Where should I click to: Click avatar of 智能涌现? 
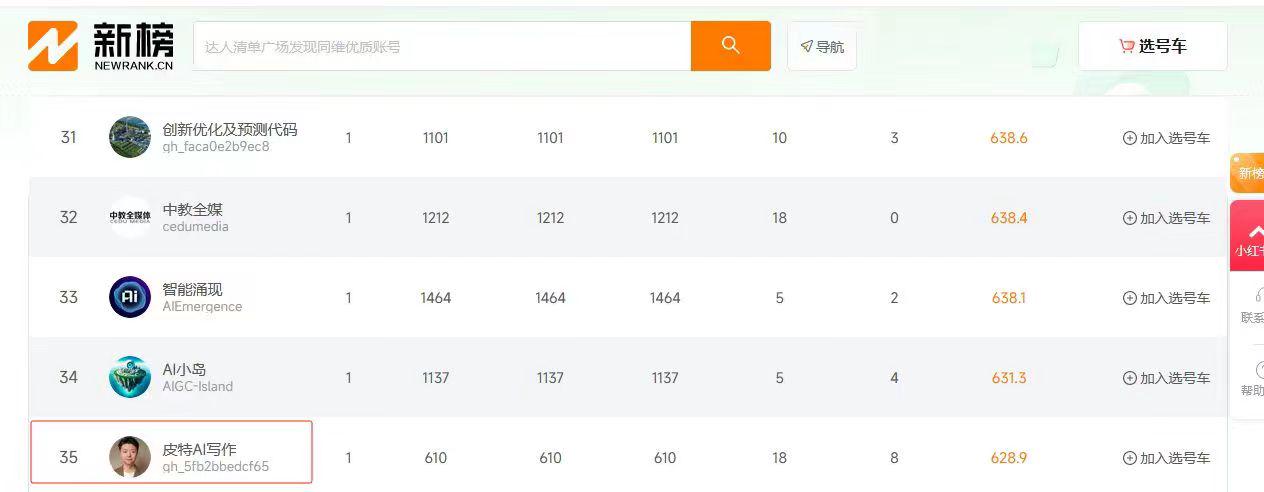click(130, 297)
